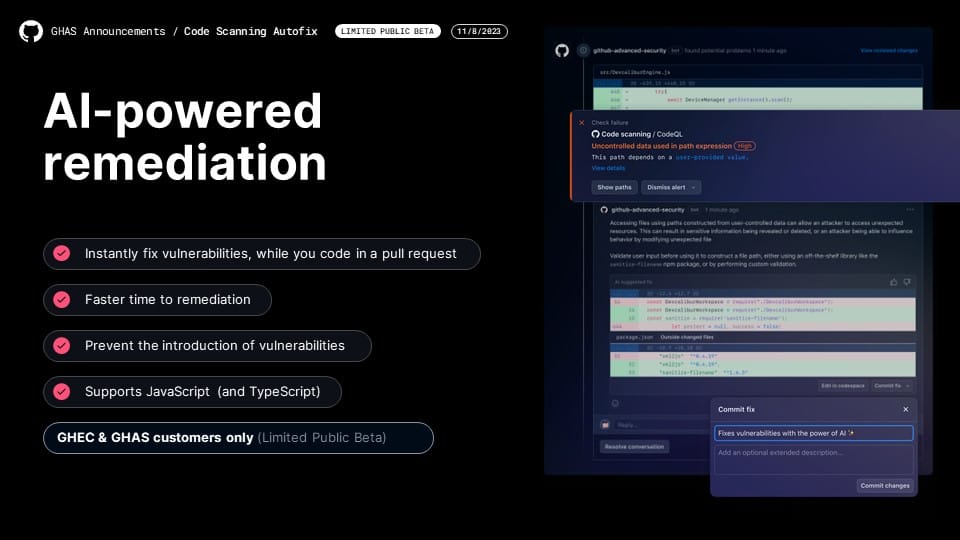Click the checkmark next to Instantly fix vulnerabilities
Image resolution: width=960 pixels, height=540 pixels.
coord(62,254)
